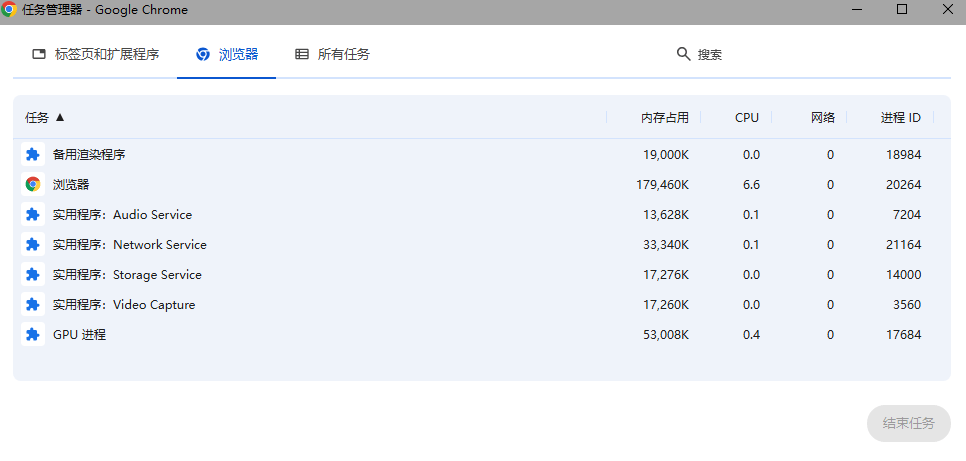
Task: Sort by CPU column header
Action: pos(746,117)
